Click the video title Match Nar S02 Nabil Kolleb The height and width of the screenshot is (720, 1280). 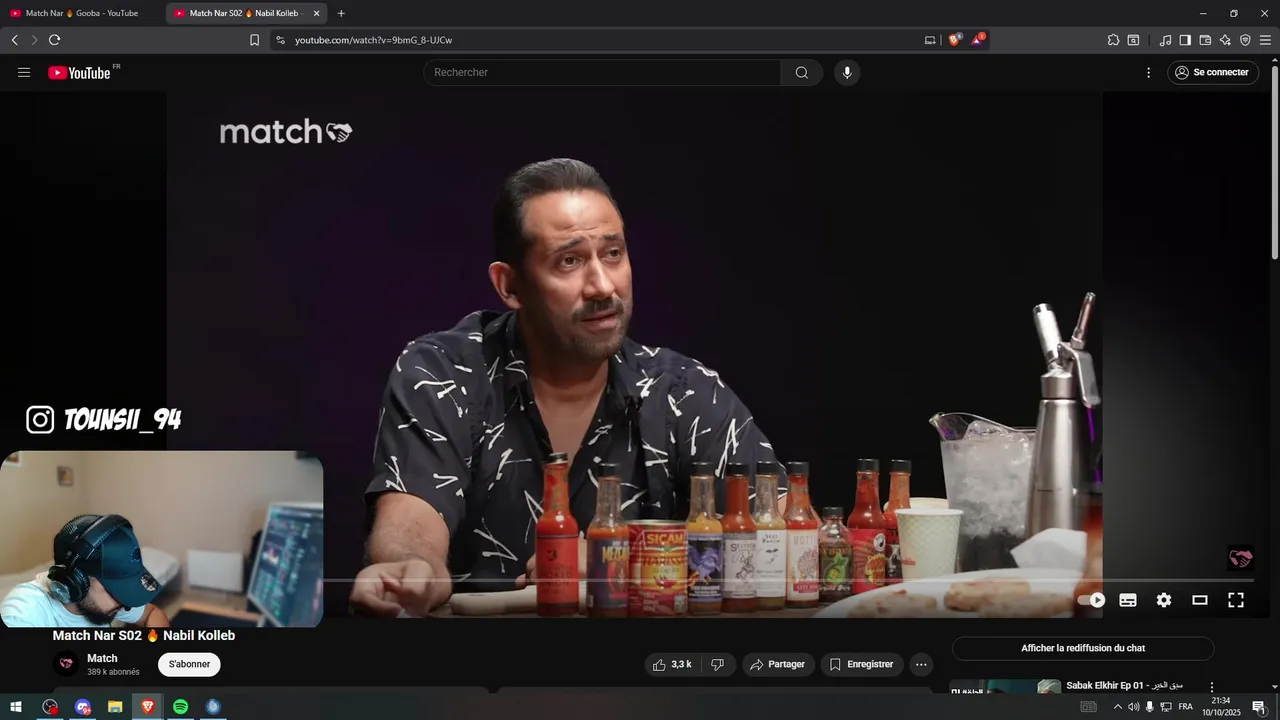[144, 635]
